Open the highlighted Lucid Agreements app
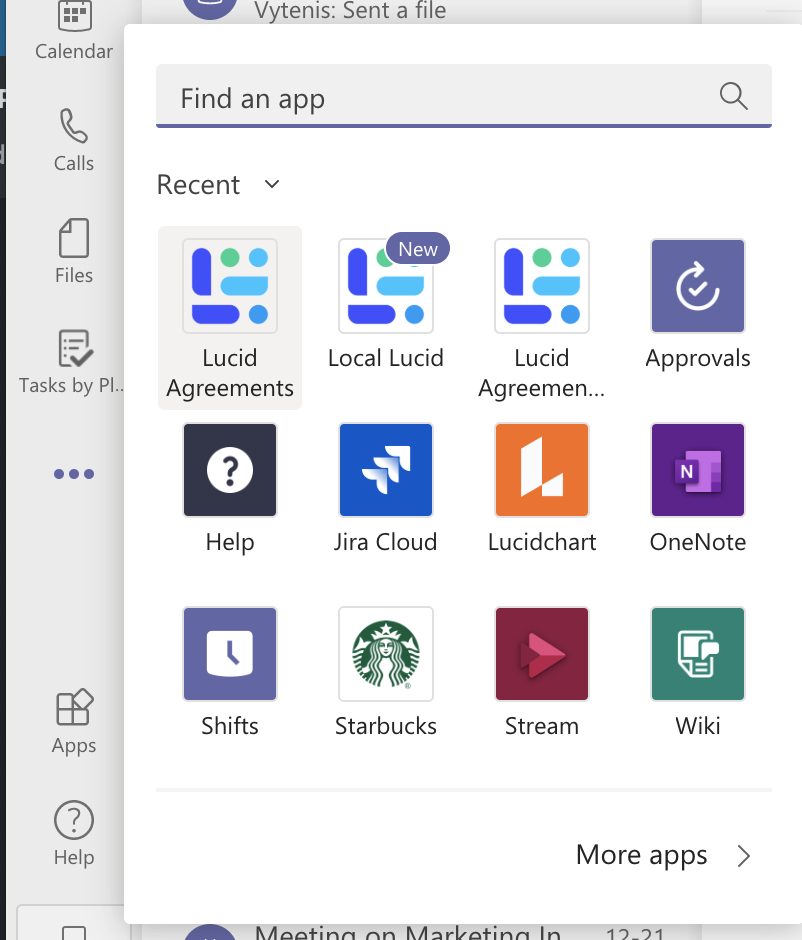 230,318
